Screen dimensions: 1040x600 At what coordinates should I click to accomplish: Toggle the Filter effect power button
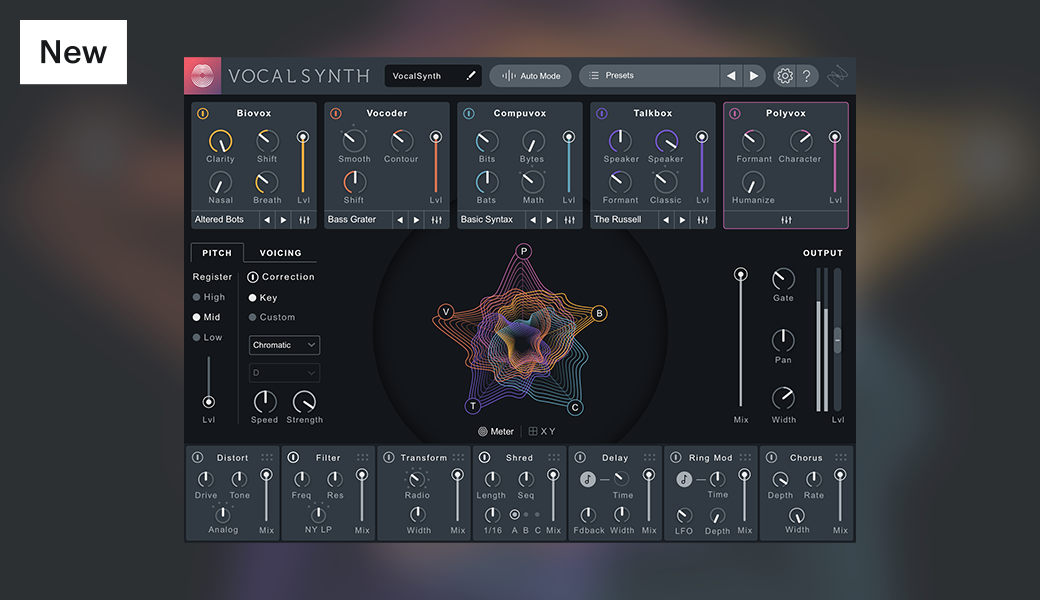tap(293, 457)
